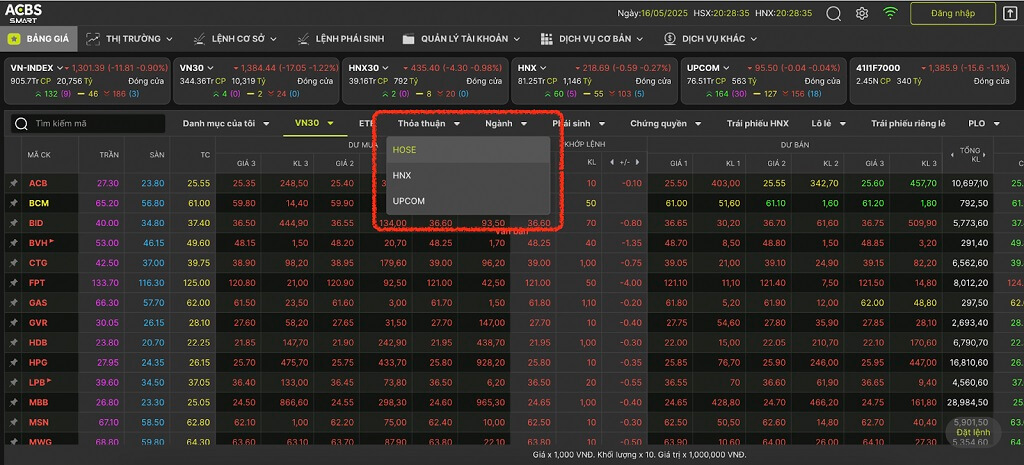Pin the BCM stock row
1024x465 pixels.
13,203
